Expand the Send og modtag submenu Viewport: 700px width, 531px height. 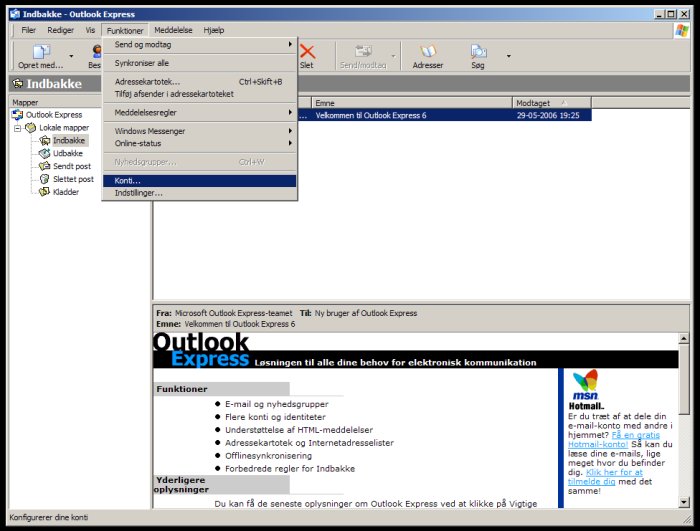pos(200,44)
